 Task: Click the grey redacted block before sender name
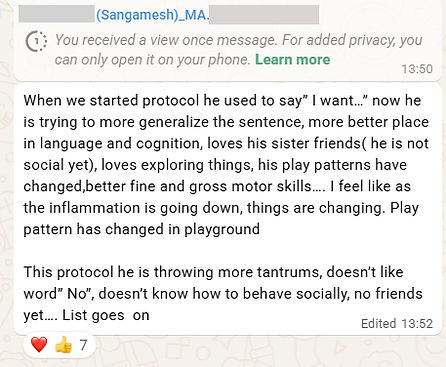57,14
